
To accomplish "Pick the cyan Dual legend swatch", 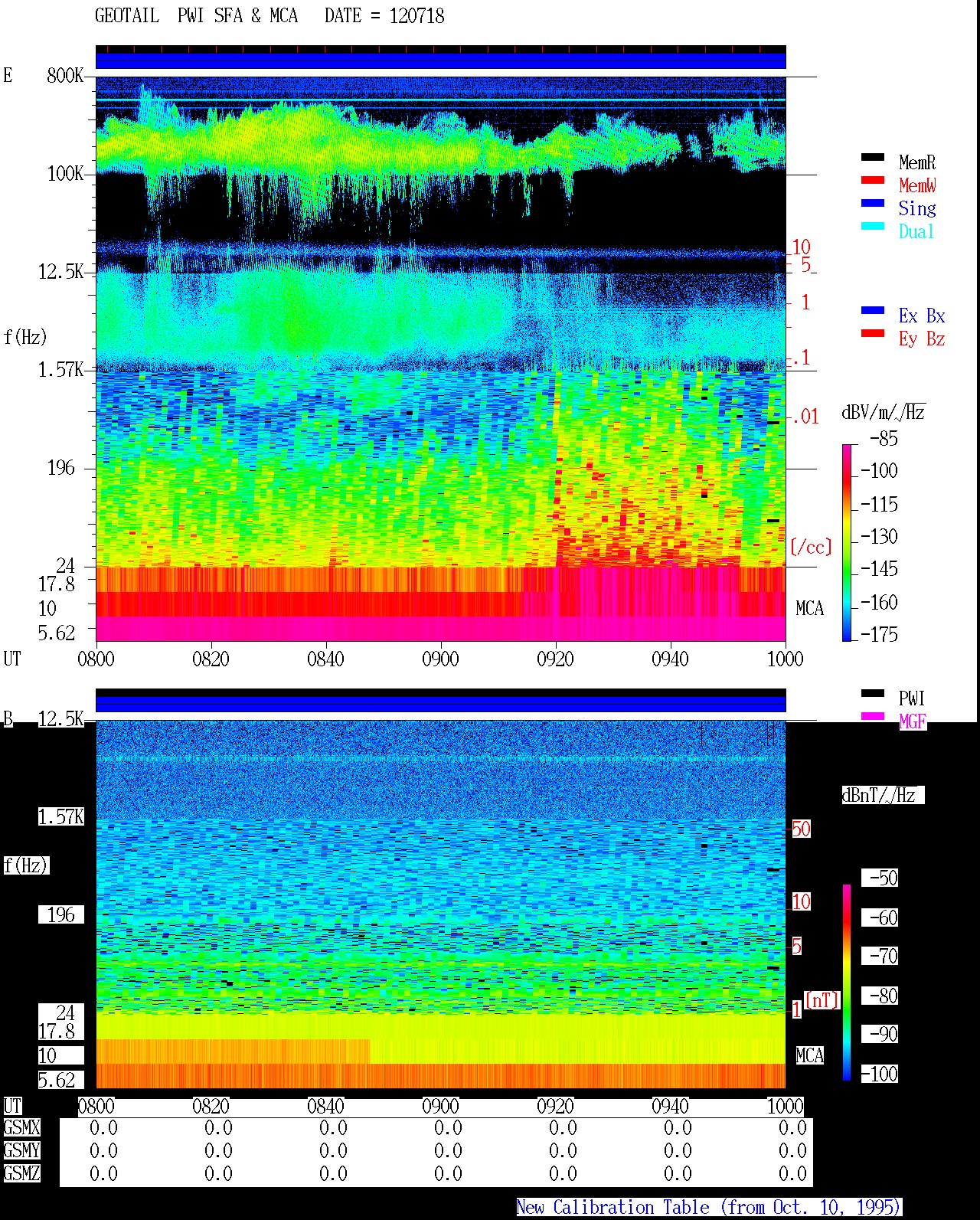I will pos(873,227).
